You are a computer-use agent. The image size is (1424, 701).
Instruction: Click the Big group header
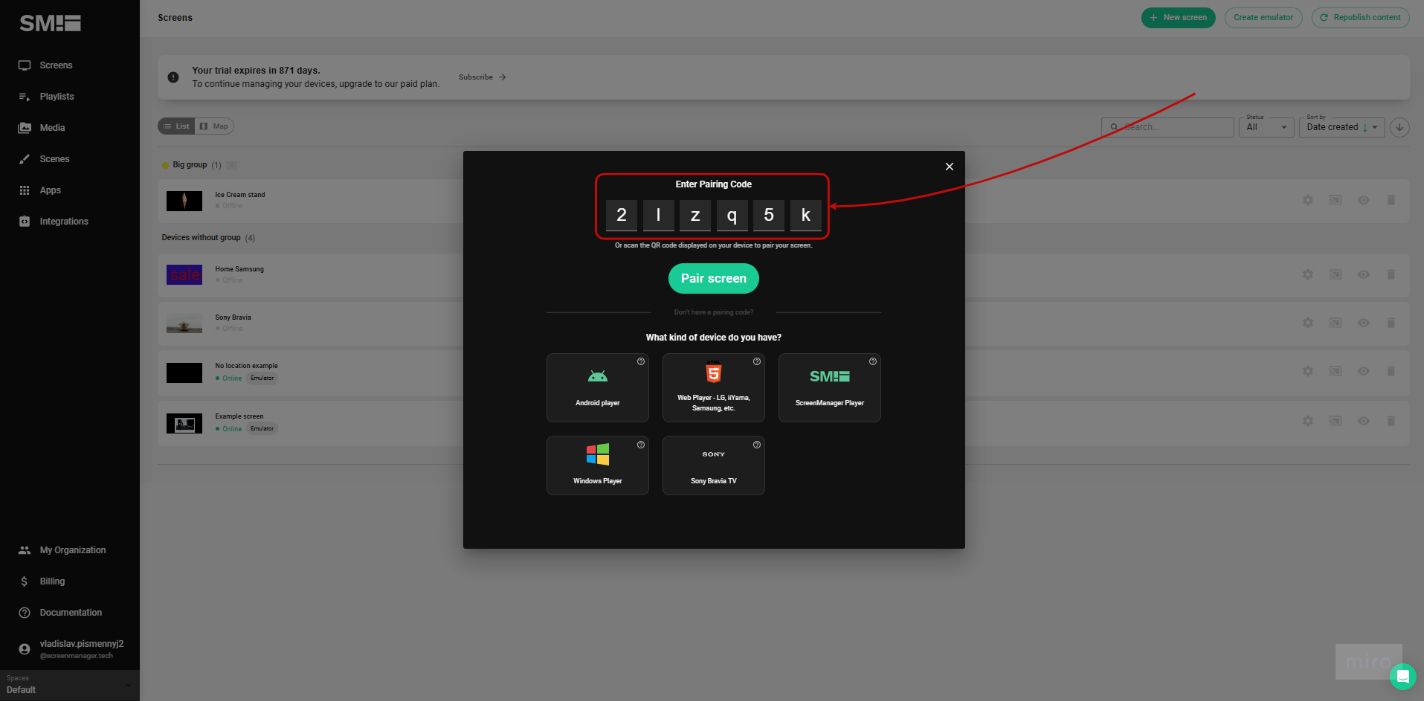click(190, 165)
